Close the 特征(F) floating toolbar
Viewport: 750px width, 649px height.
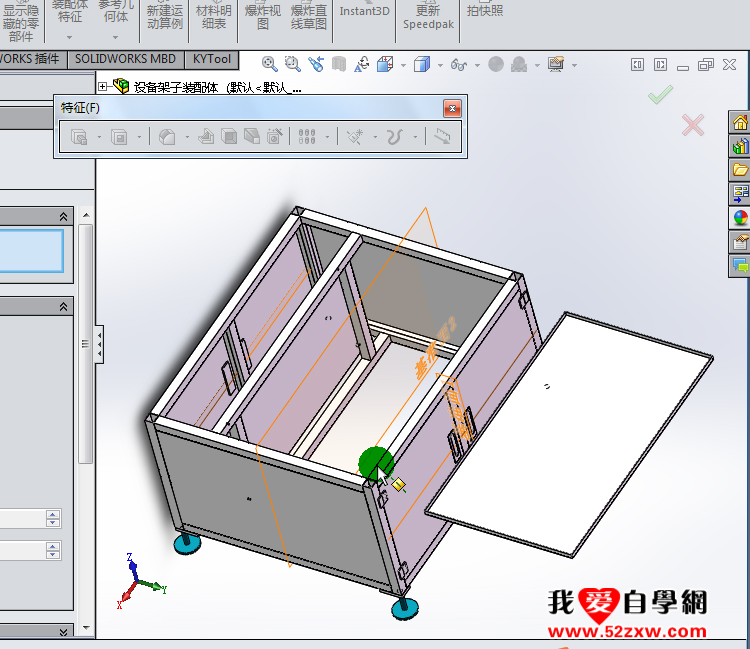(x=452, y=108)
